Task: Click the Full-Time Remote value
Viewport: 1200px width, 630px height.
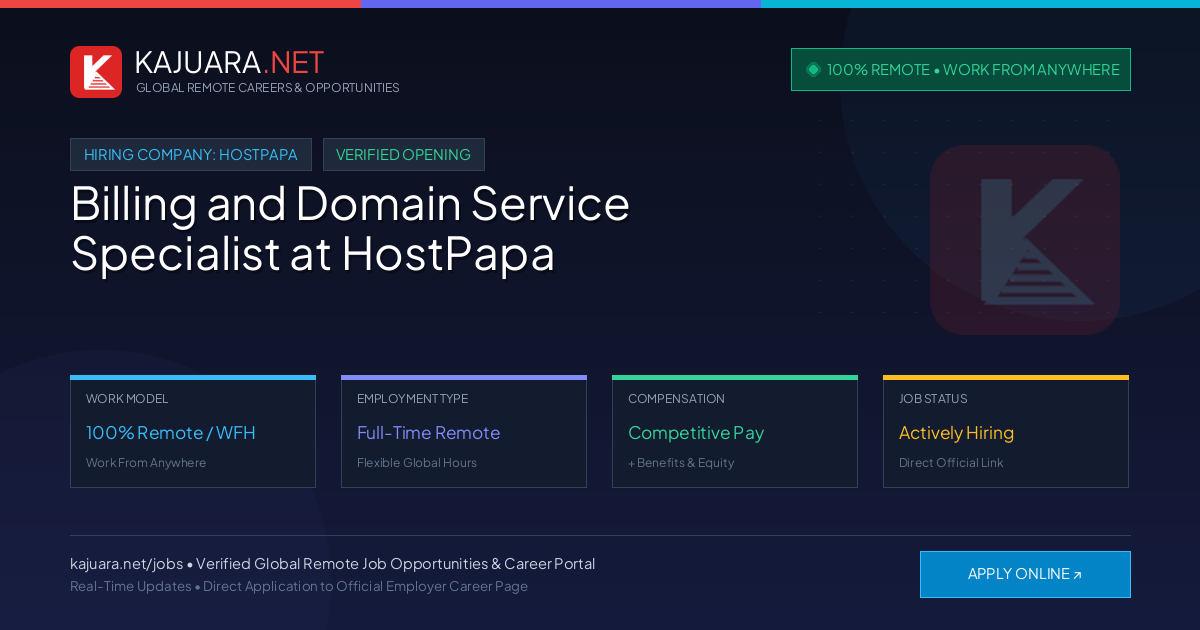Action: 428,433
